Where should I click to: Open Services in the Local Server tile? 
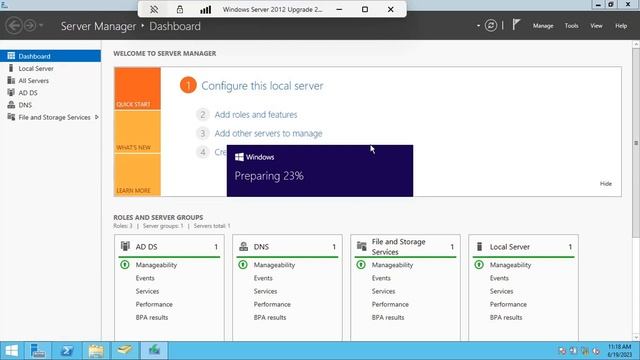click(x=502, y=291)
